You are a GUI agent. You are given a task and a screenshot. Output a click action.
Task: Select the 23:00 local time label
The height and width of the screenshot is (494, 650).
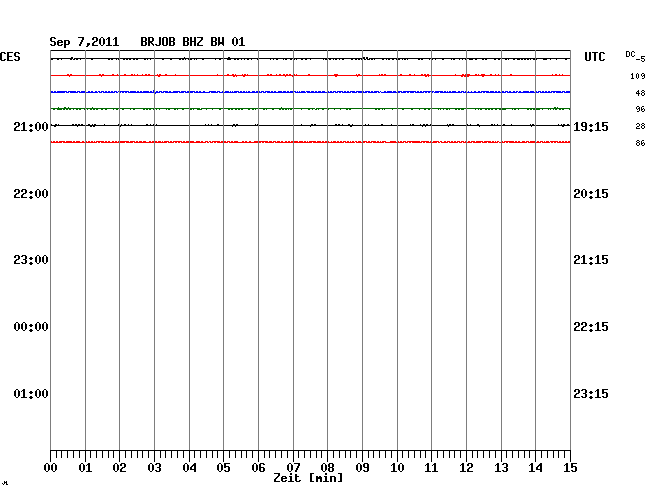[31, 260]
